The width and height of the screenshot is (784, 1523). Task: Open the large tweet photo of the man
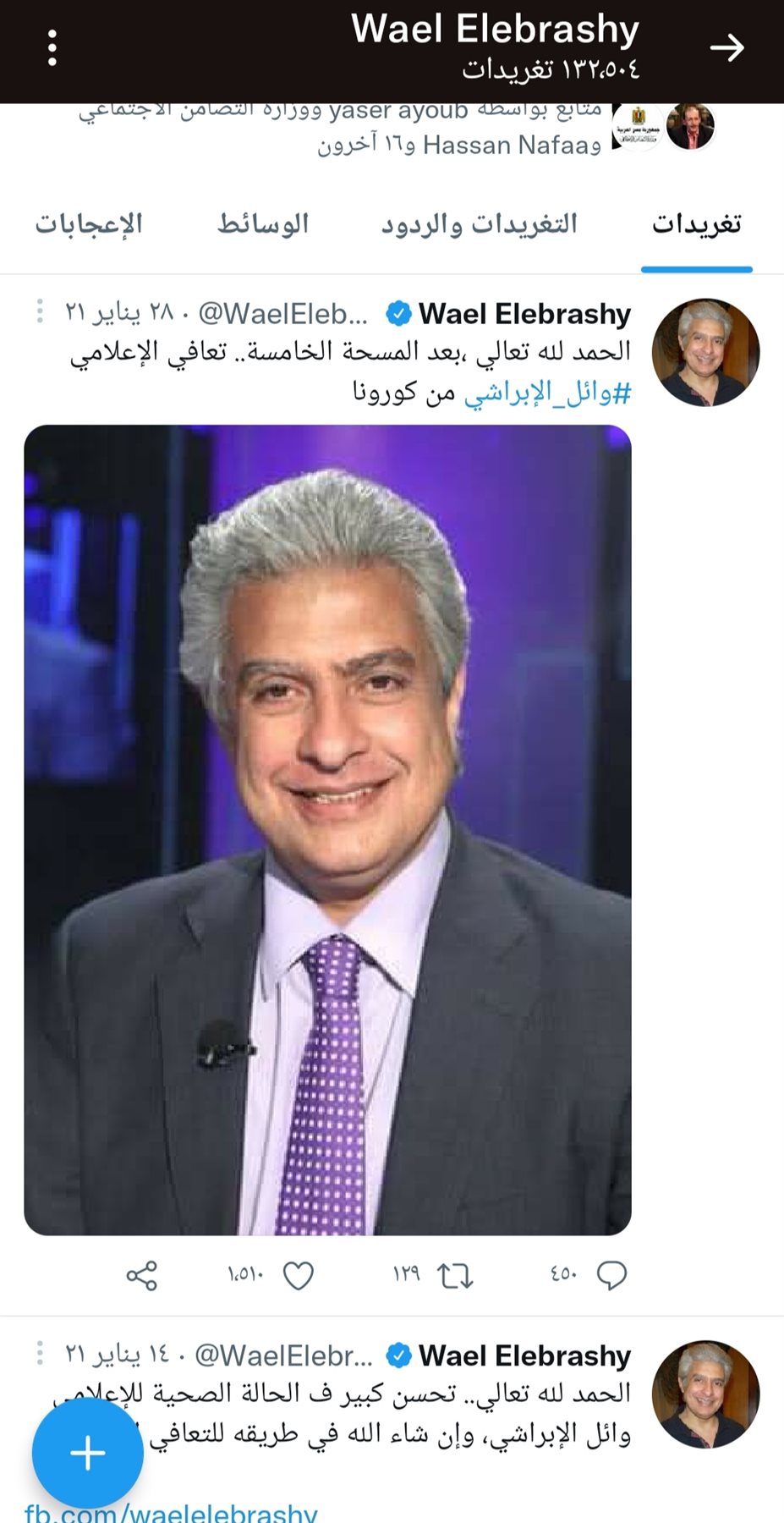[327, 830]
